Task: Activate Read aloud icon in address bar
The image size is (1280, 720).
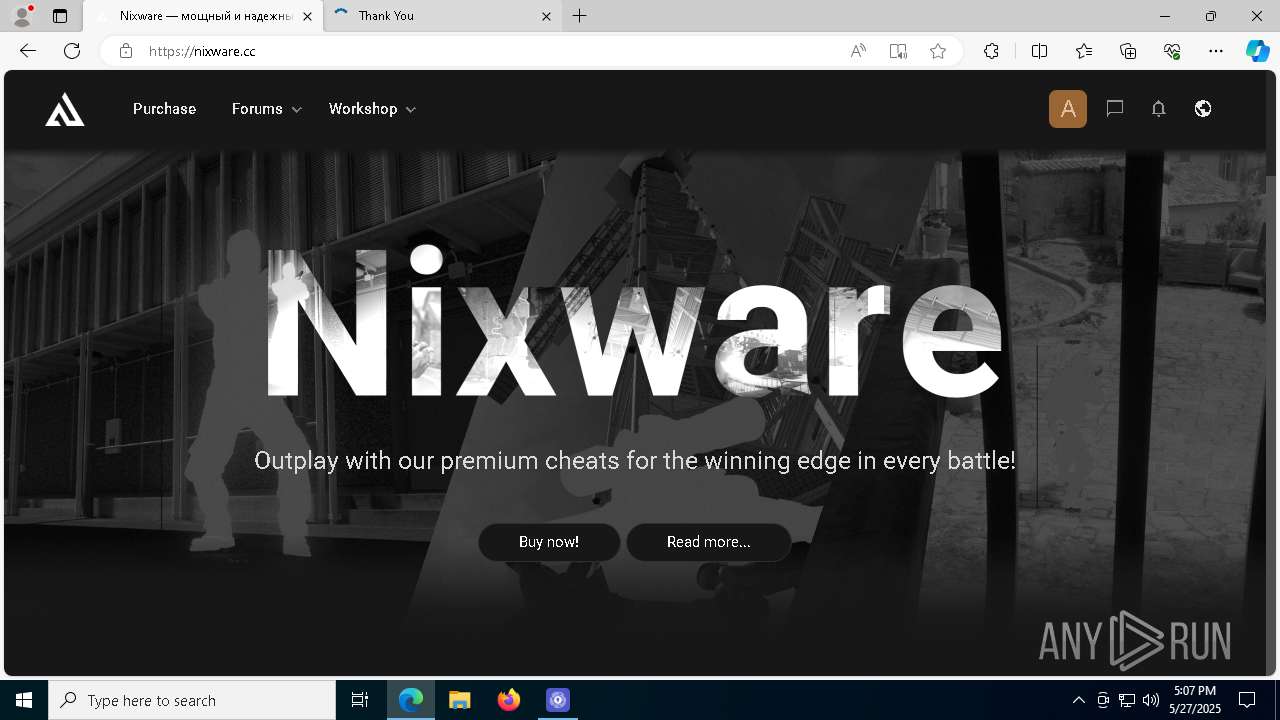Action: (858, 51)
